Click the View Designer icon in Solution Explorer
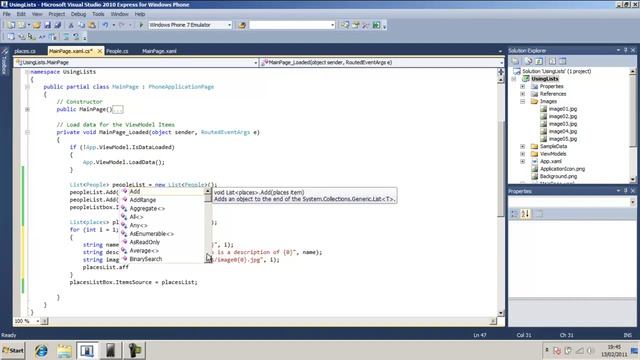Viewport: 640px width, 360px height. tap(562, 61)
